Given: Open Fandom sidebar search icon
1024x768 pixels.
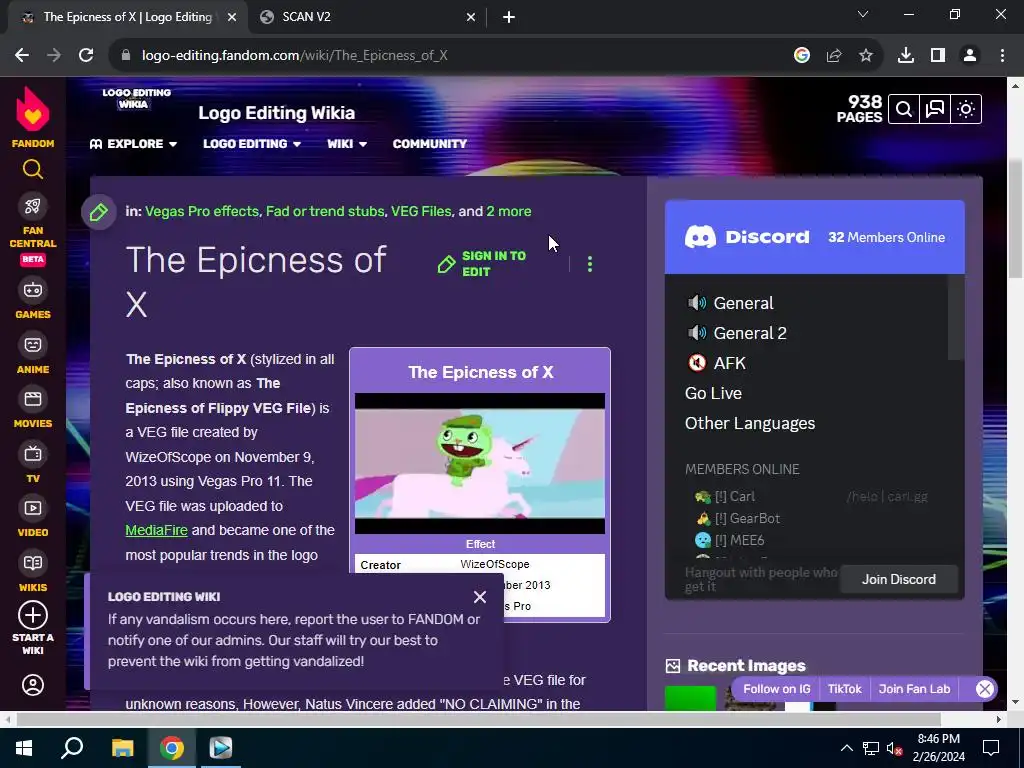Looking at the screenshot, I should 33,169.
